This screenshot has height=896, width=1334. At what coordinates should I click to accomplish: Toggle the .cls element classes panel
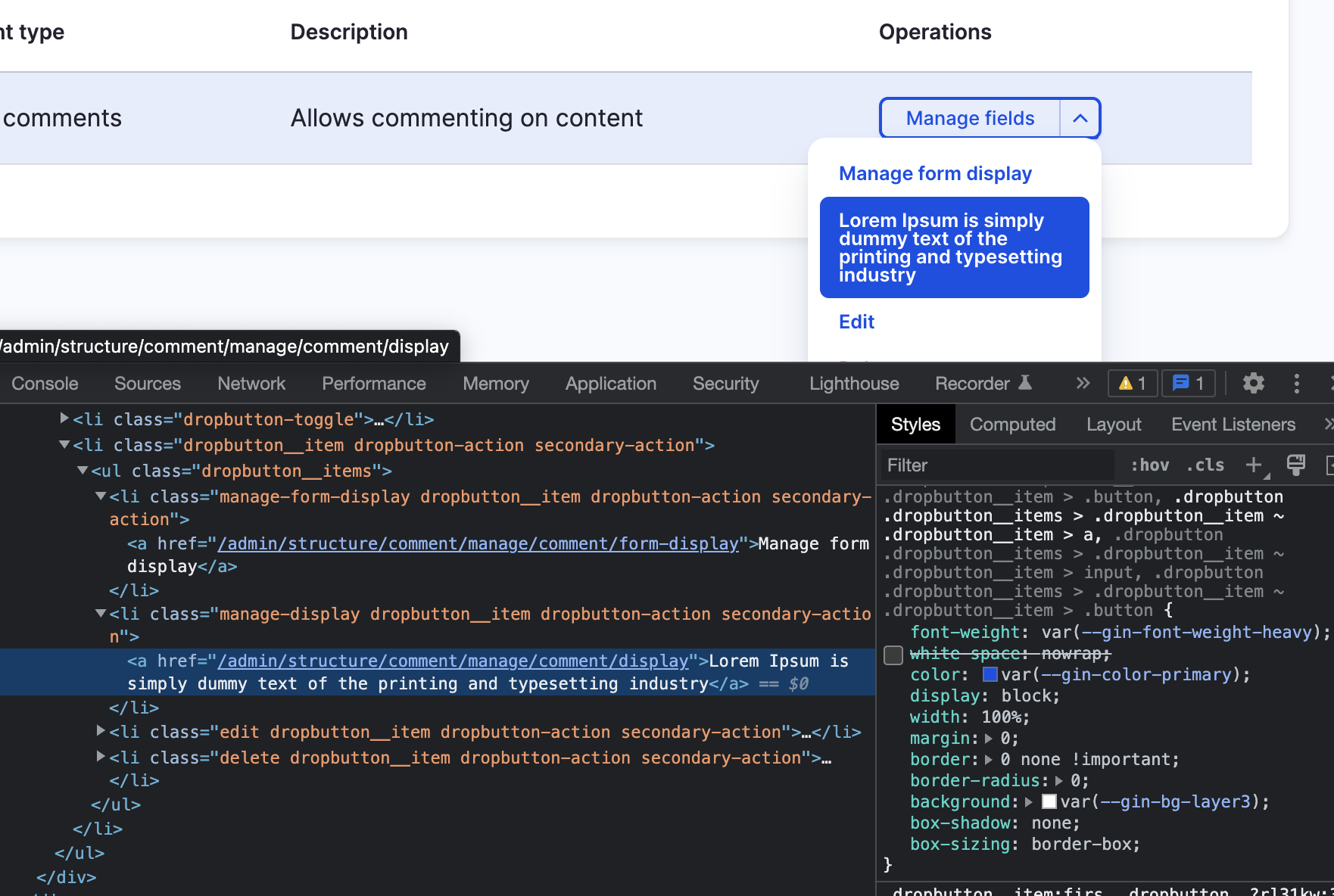[1205, 465]
